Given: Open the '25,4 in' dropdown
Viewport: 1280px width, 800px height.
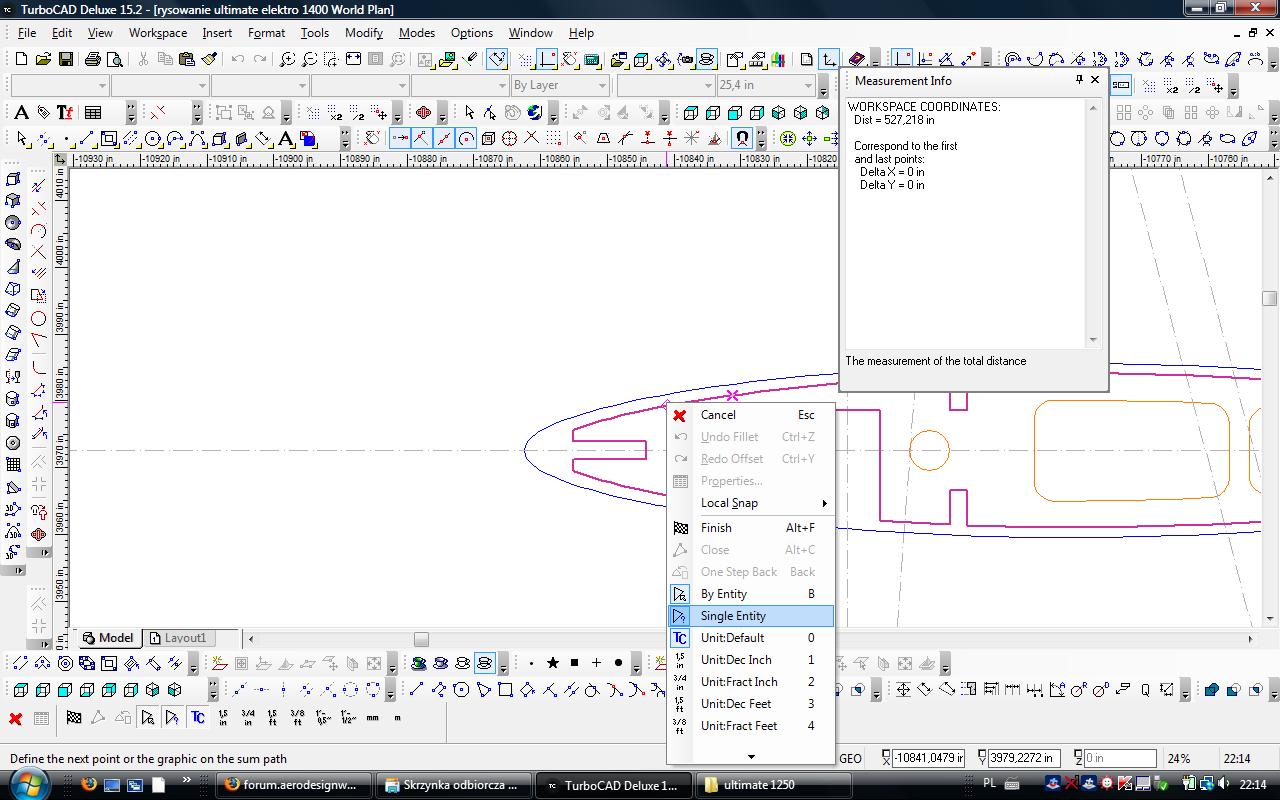Looking at the screenshot, I should click(x=766, y=86).
